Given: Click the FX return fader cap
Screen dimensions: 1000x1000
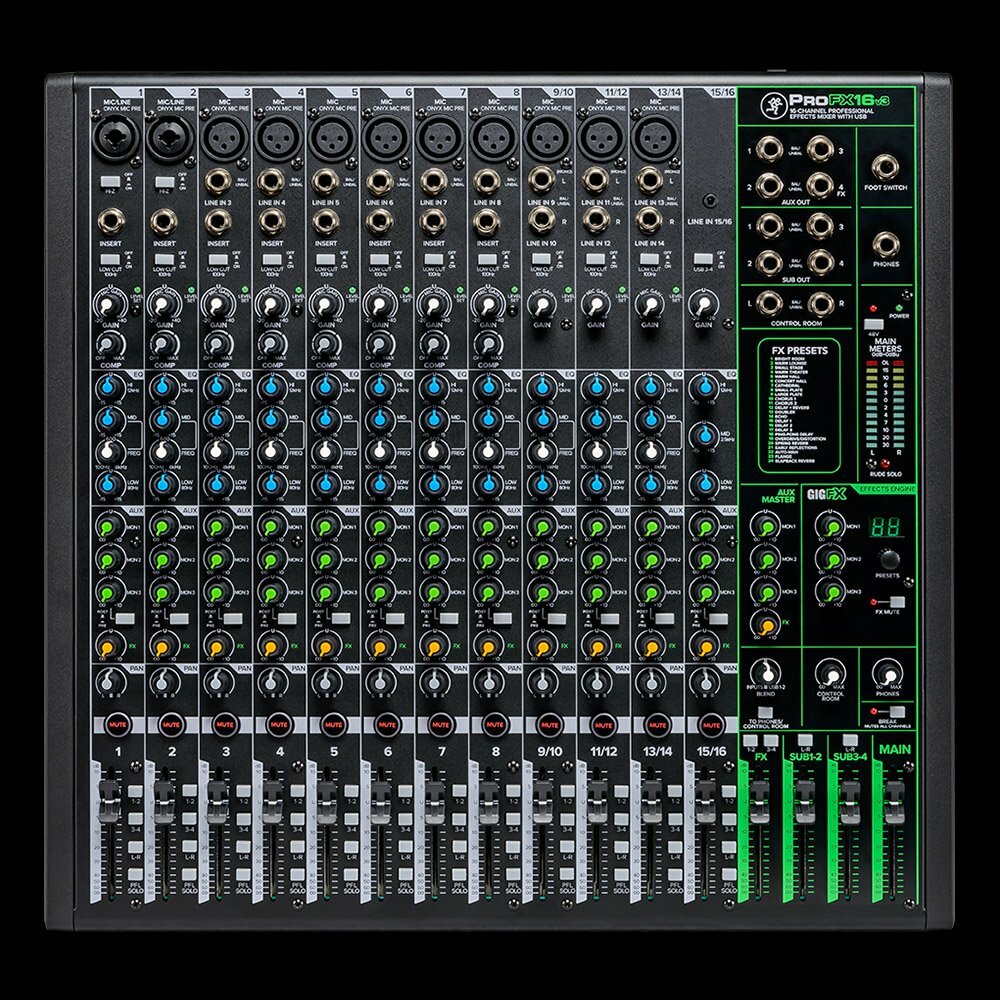Looking at the screenshot, I should [760, 803].
